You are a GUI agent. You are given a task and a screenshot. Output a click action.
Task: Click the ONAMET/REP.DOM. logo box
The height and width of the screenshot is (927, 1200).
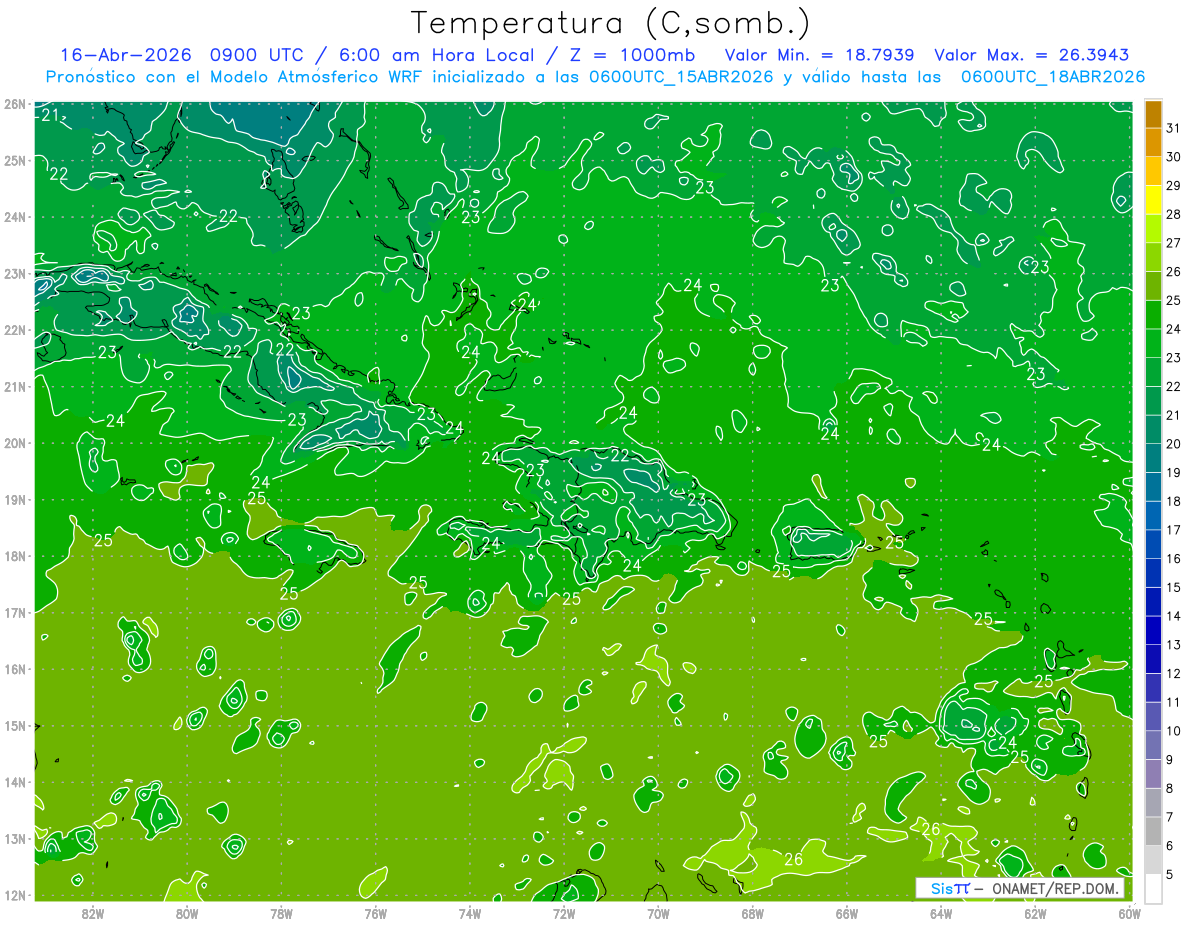(1020, 888)
